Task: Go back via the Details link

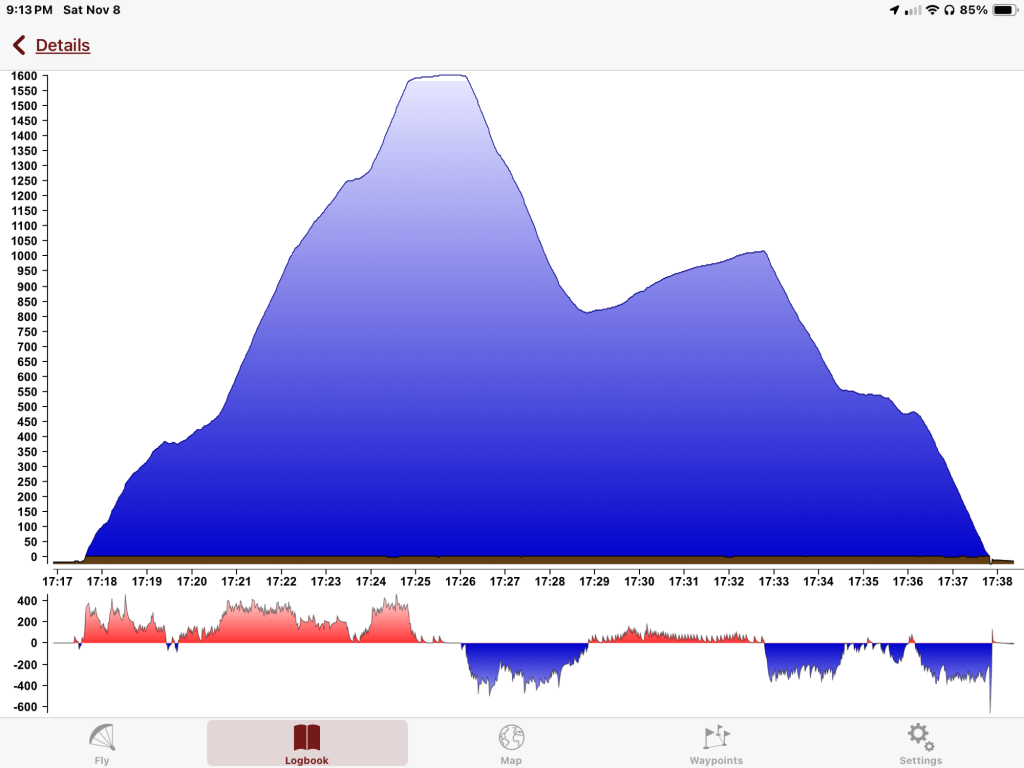Action: point(62,46)
